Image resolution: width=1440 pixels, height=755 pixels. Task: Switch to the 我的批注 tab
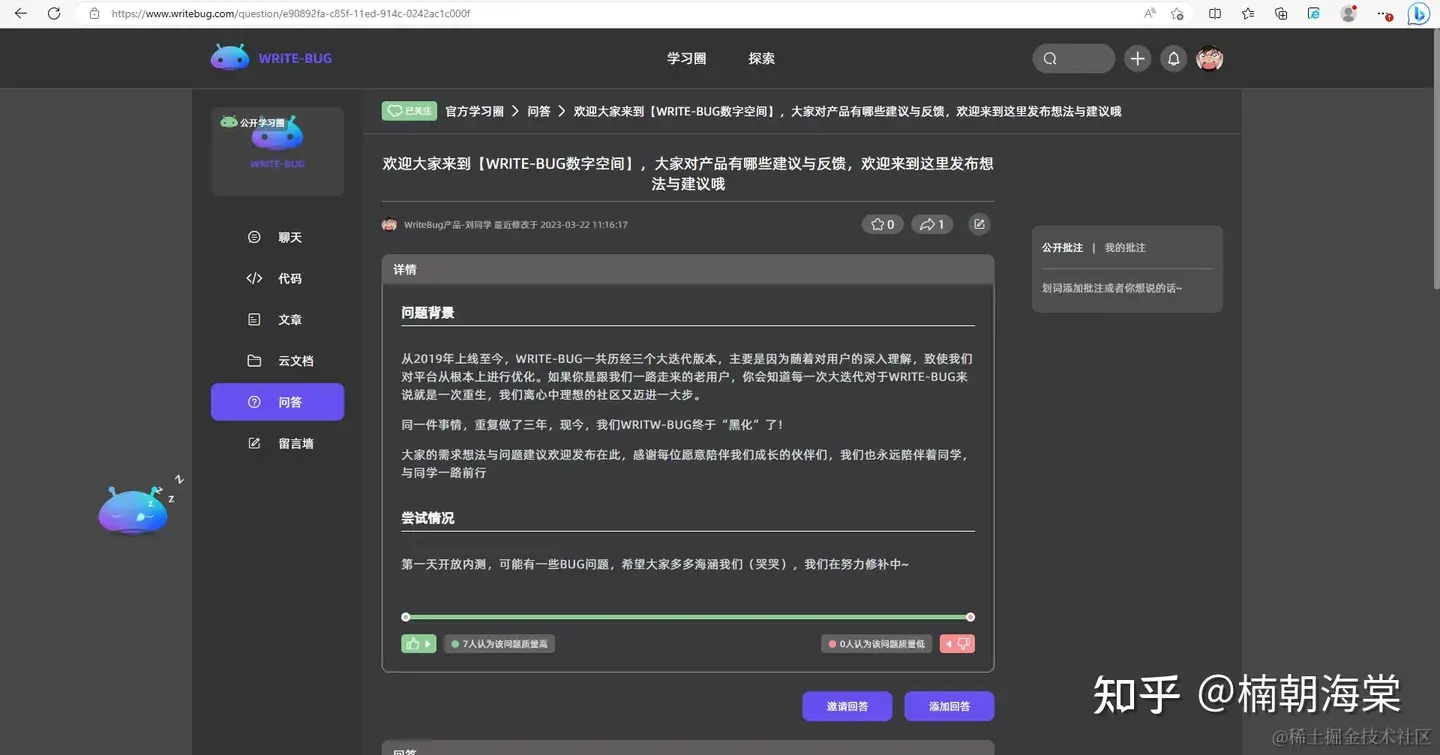(x=1125, y=247)
